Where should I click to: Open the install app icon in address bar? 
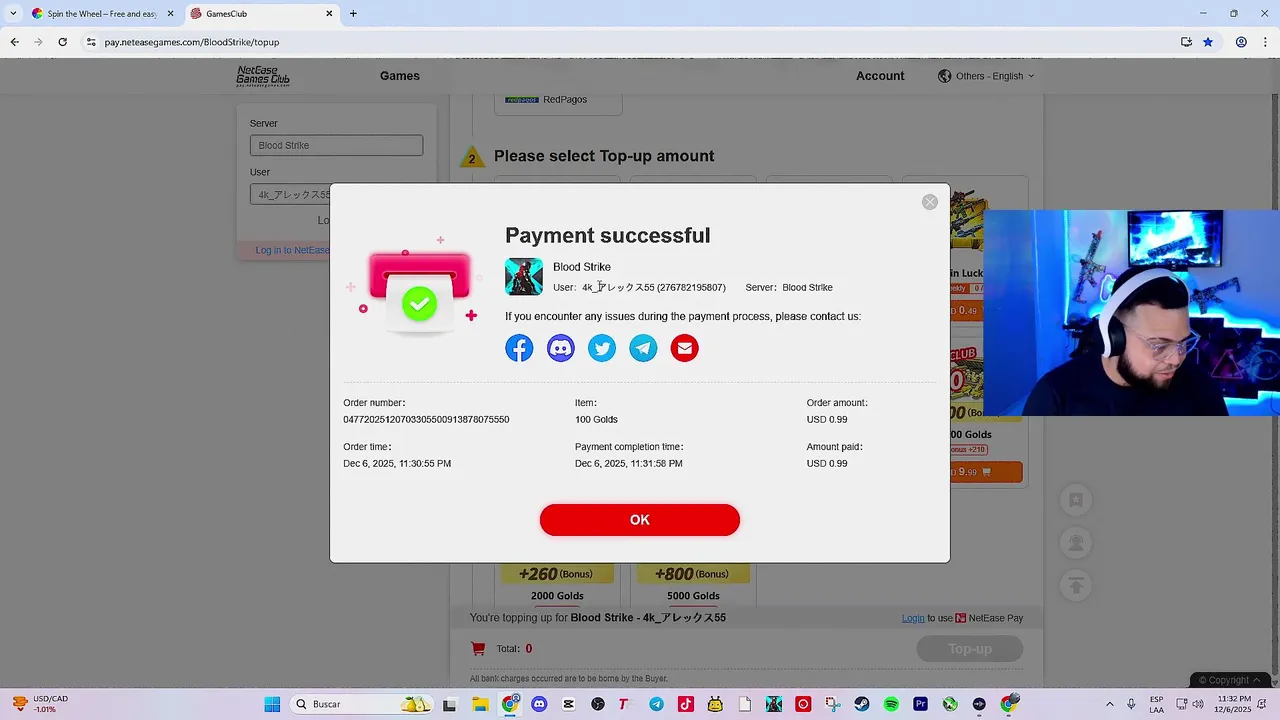click(1186, 42)
